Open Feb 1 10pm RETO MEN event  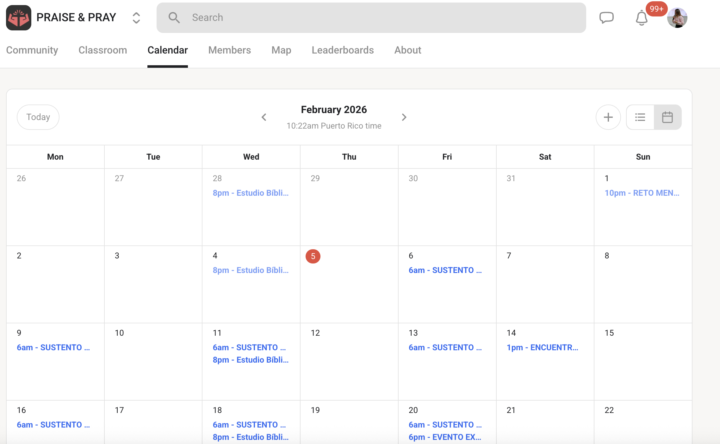(x=642, y=193)
